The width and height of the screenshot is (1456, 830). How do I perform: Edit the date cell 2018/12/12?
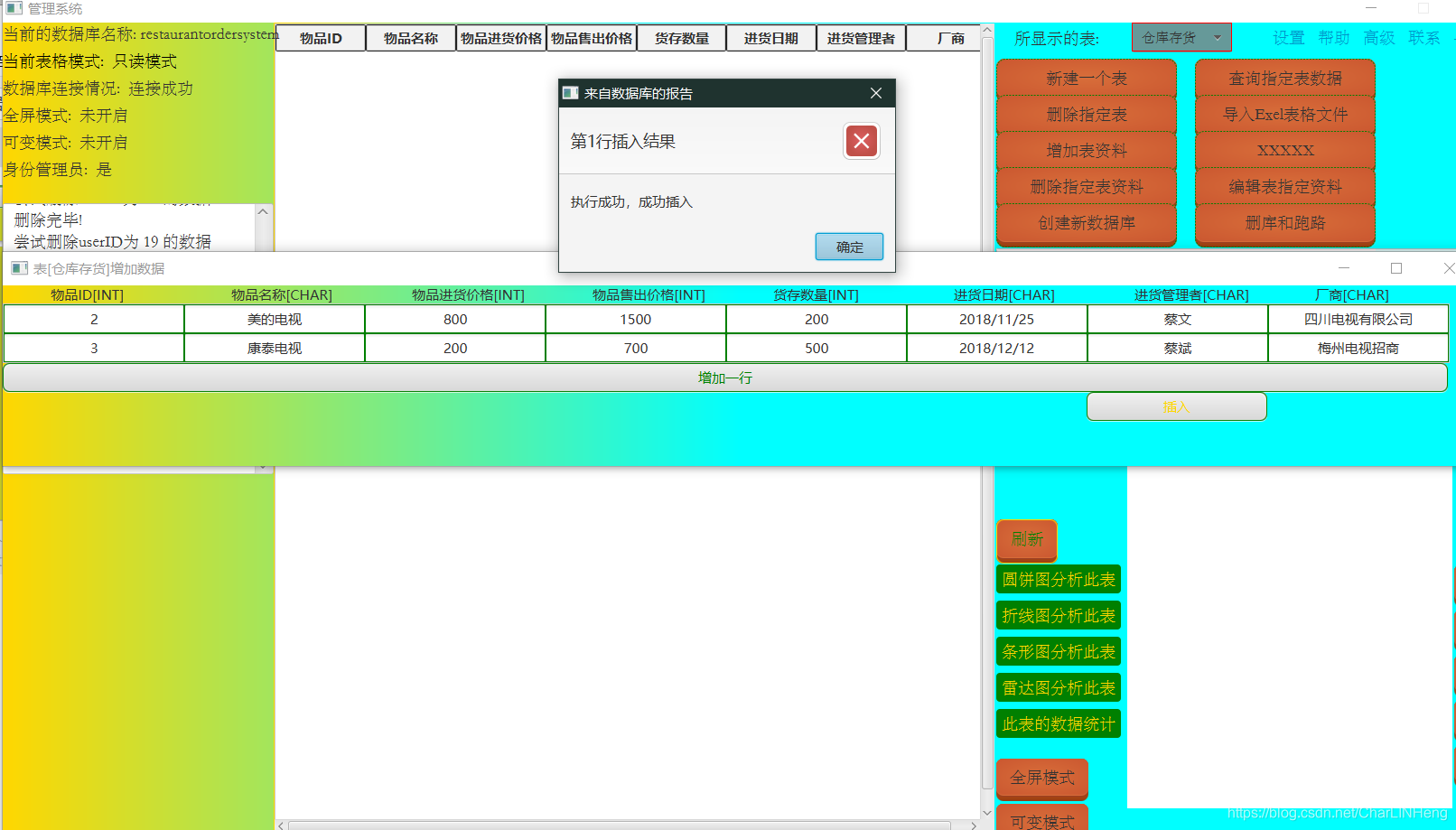[997, 349]
